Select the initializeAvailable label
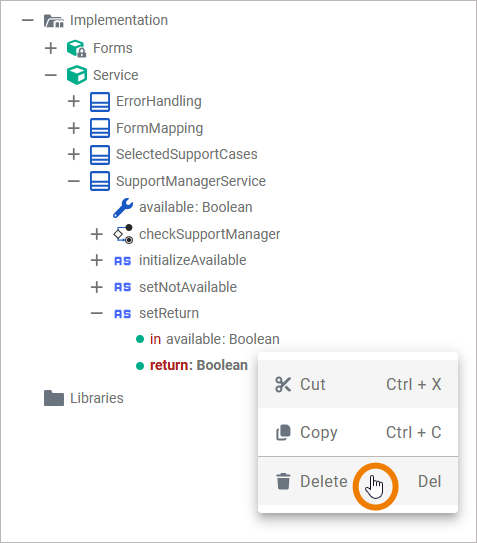Viewport: 477px width, 543px height. point(193,260)
